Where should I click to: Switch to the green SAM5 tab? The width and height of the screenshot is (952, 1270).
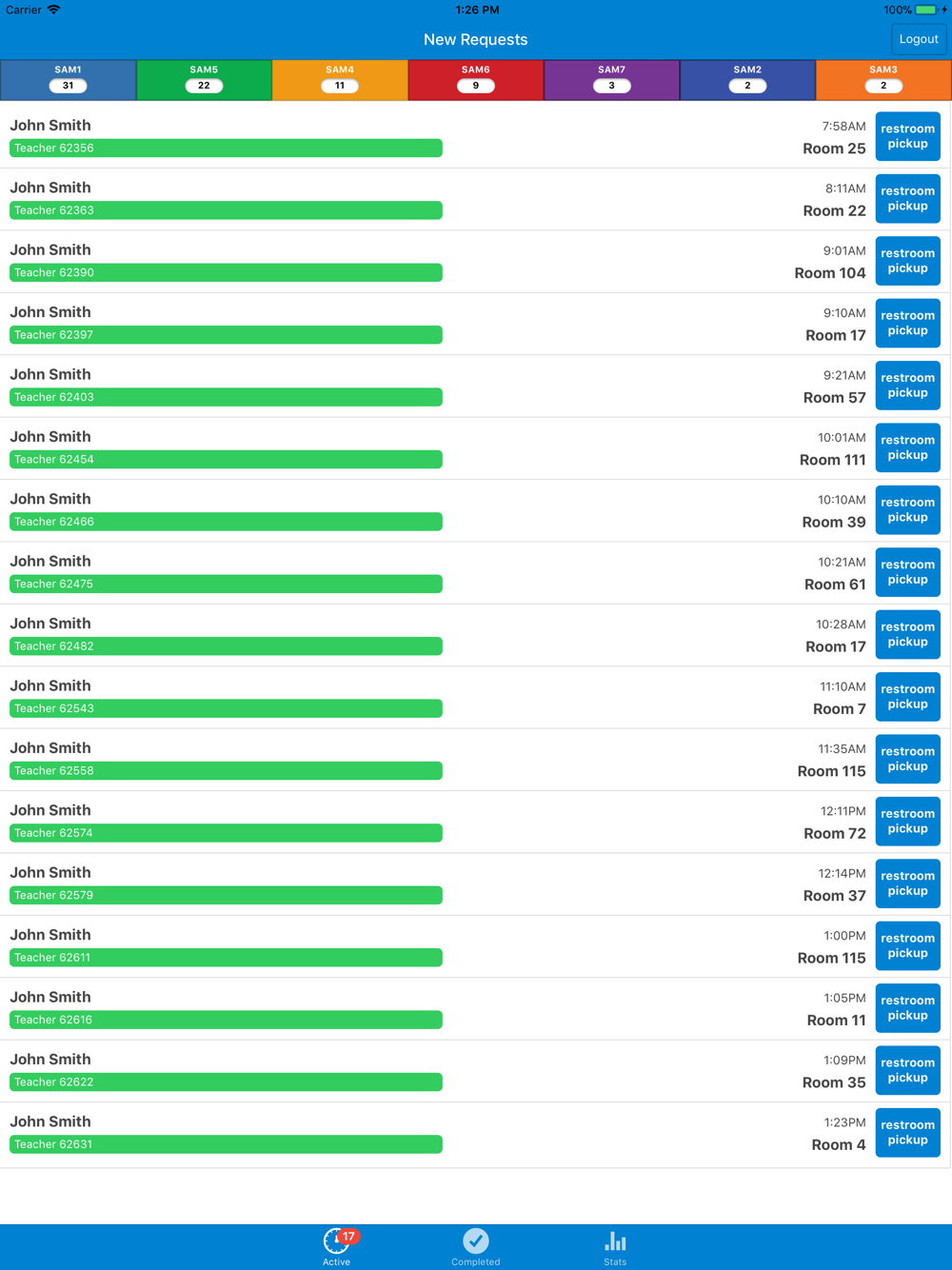[204, 80]
